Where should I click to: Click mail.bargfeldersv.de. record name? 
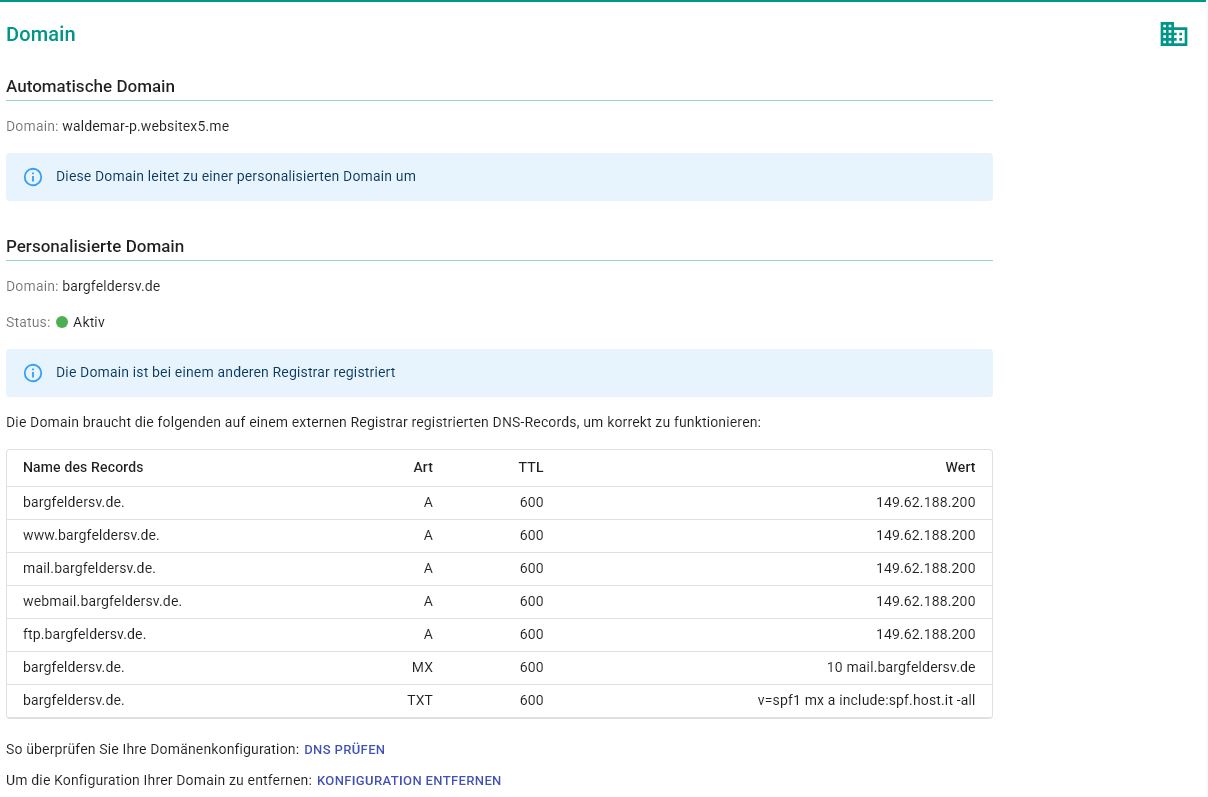[89, 568]
